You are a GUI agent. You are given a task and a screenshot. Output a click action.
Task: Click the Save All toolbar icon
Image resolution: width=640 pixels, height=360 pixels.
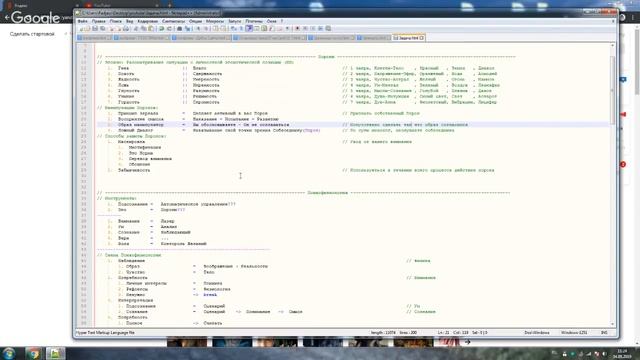tap(102, 29)
